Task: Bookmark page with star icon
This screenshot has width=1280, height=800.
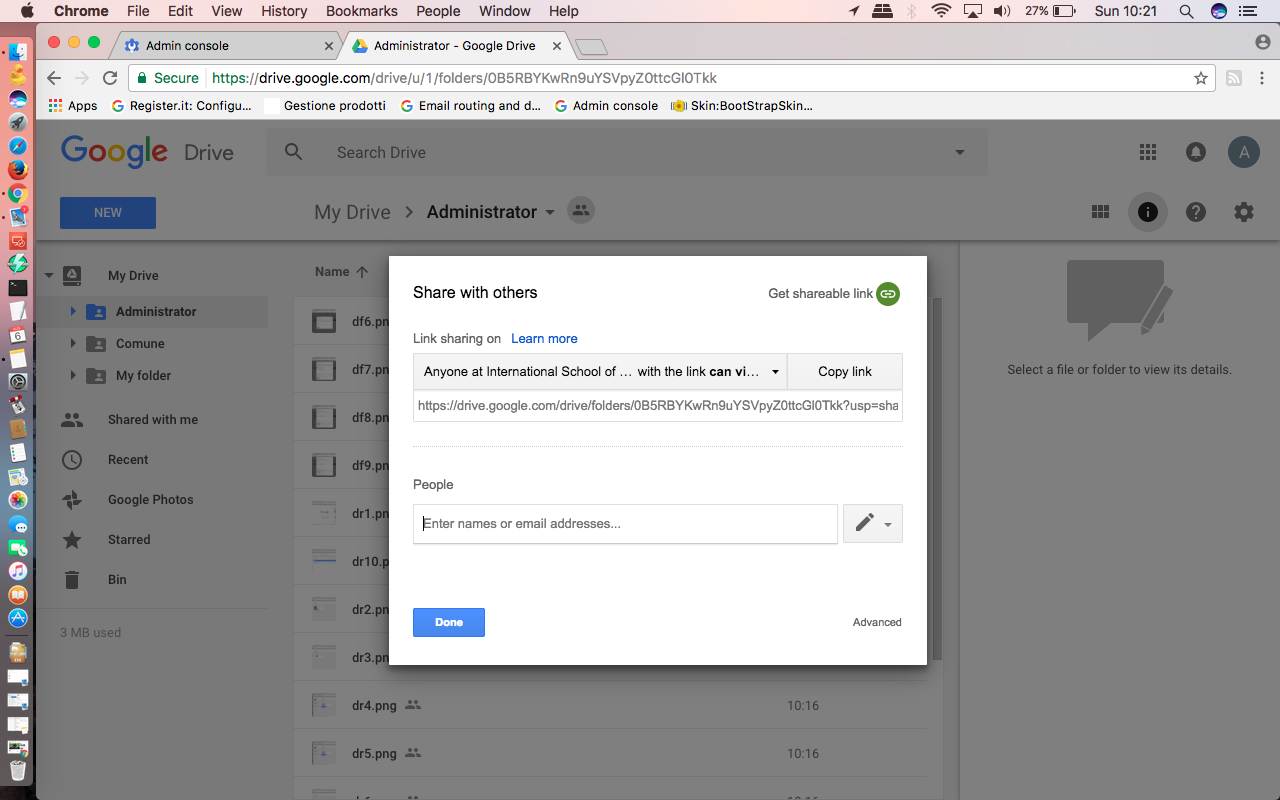Action: (x=1201, y=78)
